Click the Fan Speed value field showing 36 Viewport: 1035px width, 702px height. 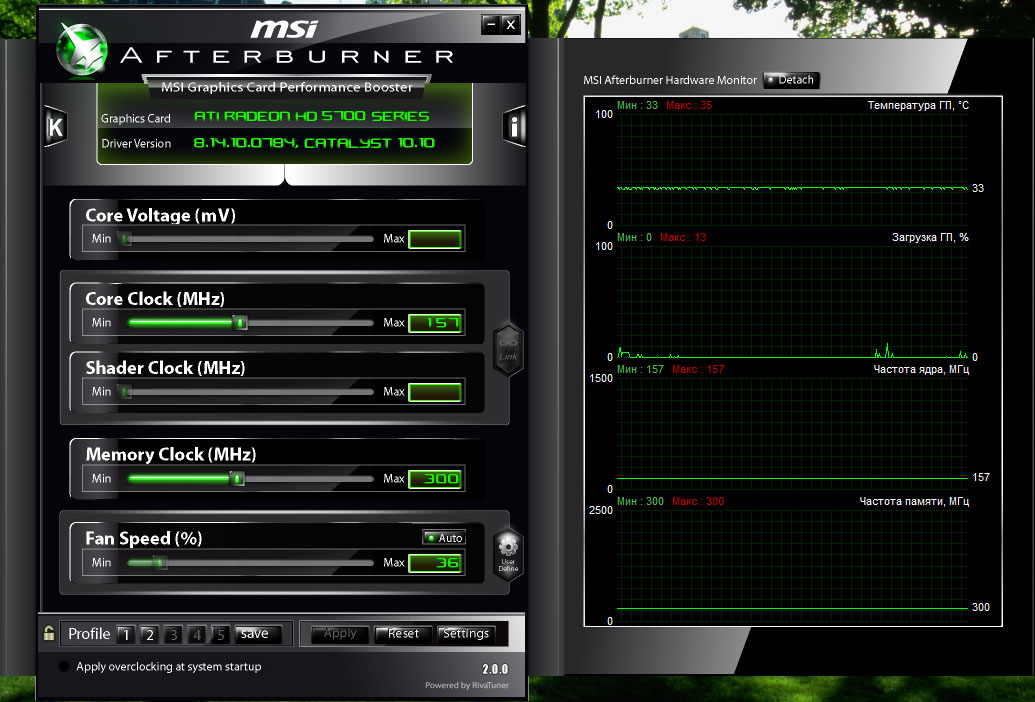[x=435, y=563]
